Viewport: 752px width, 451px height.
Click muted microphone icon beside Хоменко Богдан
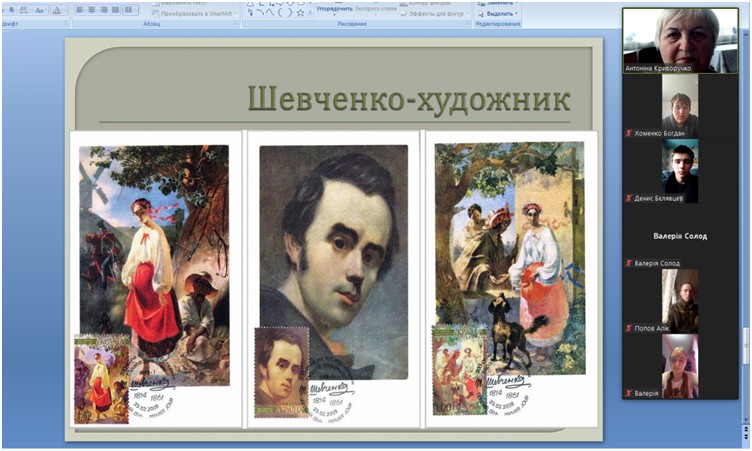pyautogui.click(x=629, y=133)
